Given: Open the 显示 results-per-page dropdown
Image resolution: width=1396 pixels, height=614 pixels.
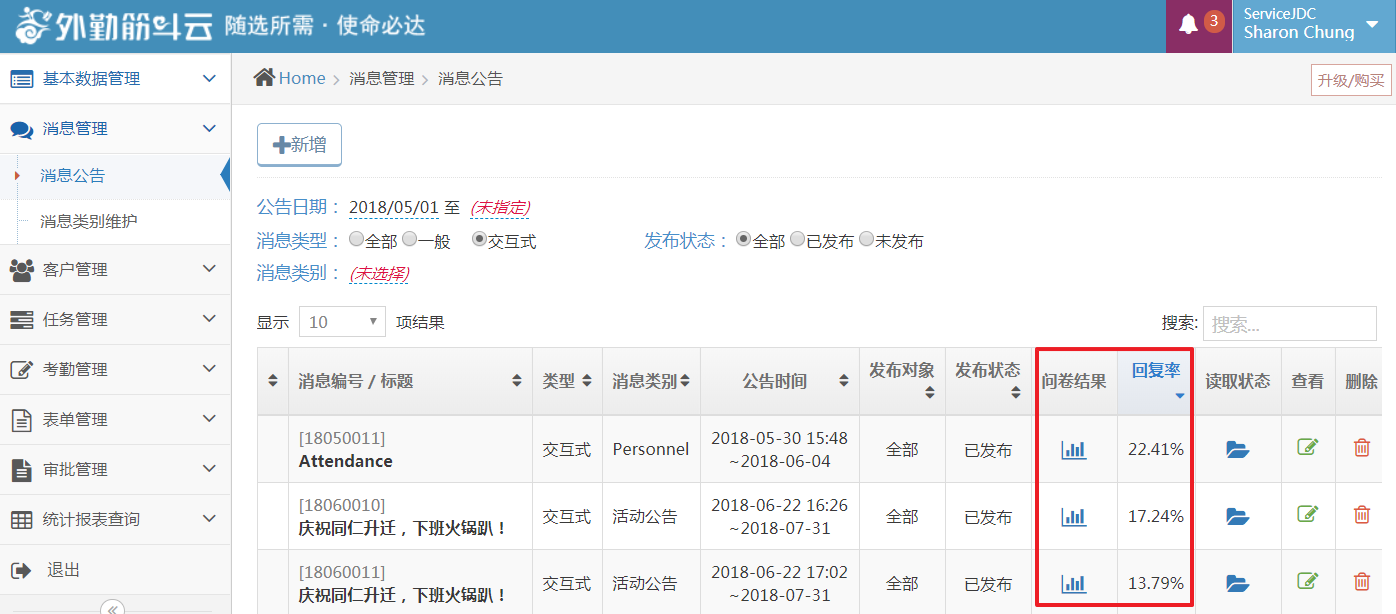Looking at the screenshot, I should (x=342, y=322).
